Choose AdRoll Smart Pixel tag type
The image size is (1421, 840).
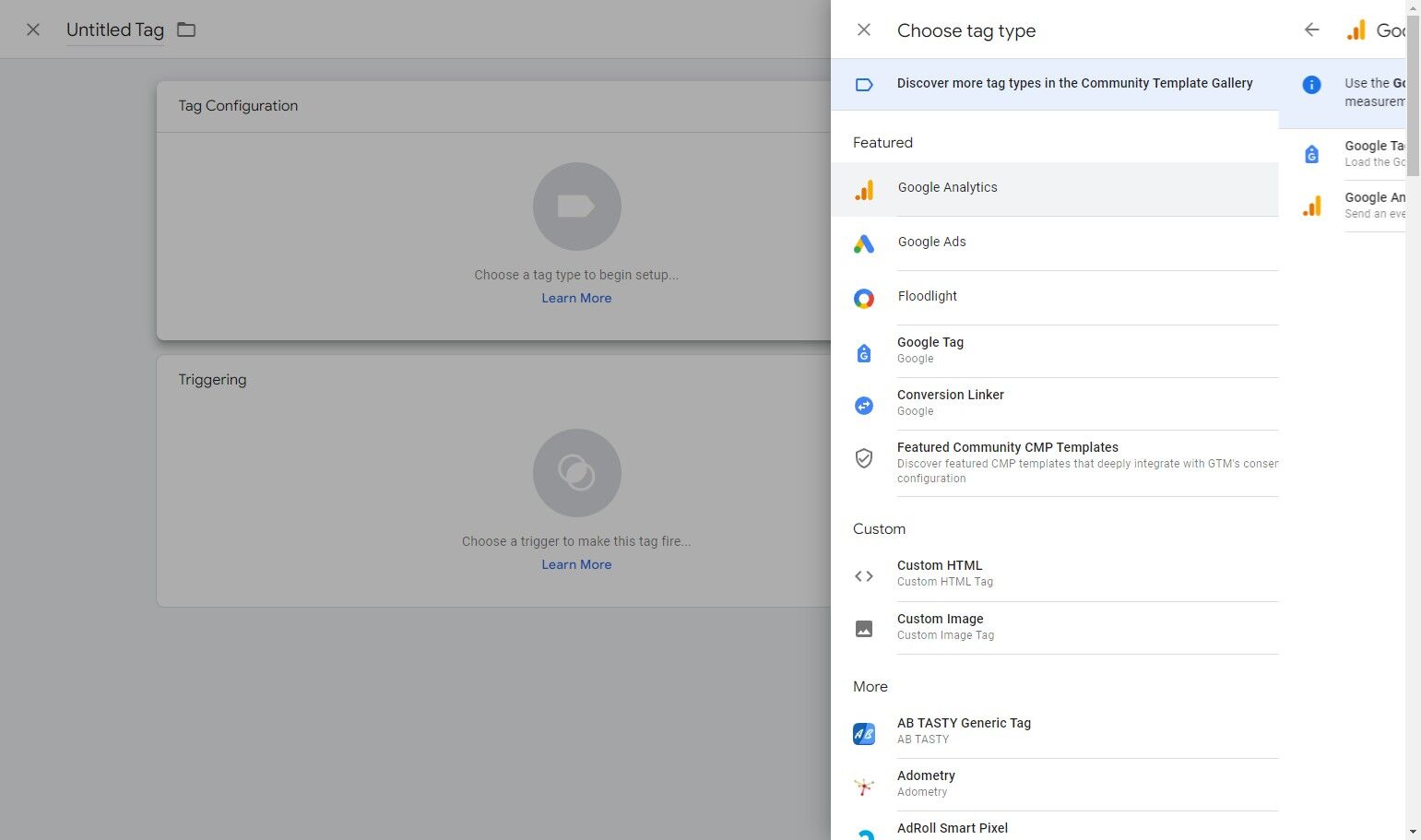pos(1055,827)
